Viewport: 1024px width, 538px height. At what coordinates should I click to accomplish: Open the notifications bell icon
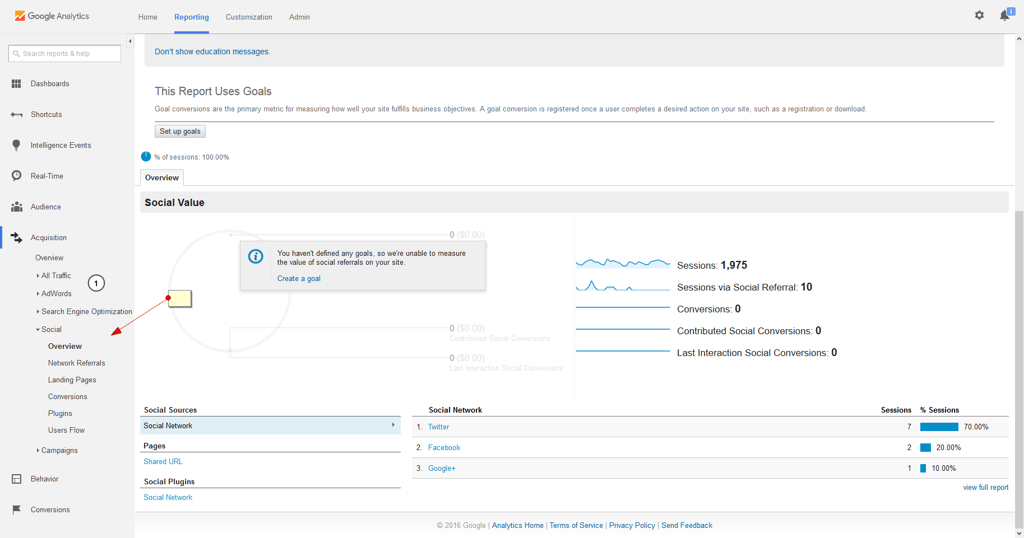pos(1006,14)
